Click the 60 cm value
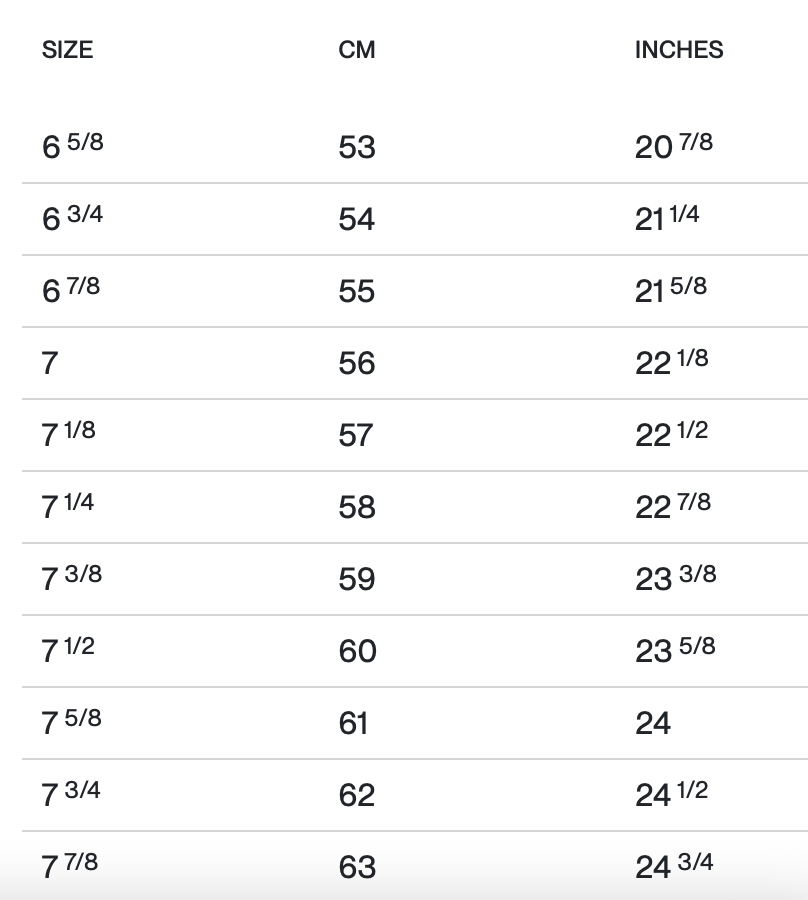Image resolution: width=808 pixels, height=900 pixels. click(357, 651)
